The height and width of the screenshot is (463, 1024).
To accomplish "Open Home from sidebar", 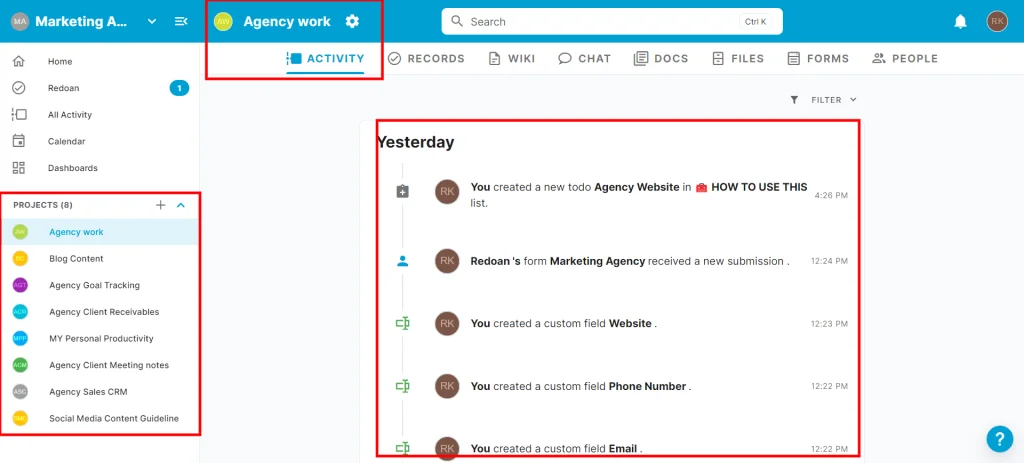I will click(60, 62).
